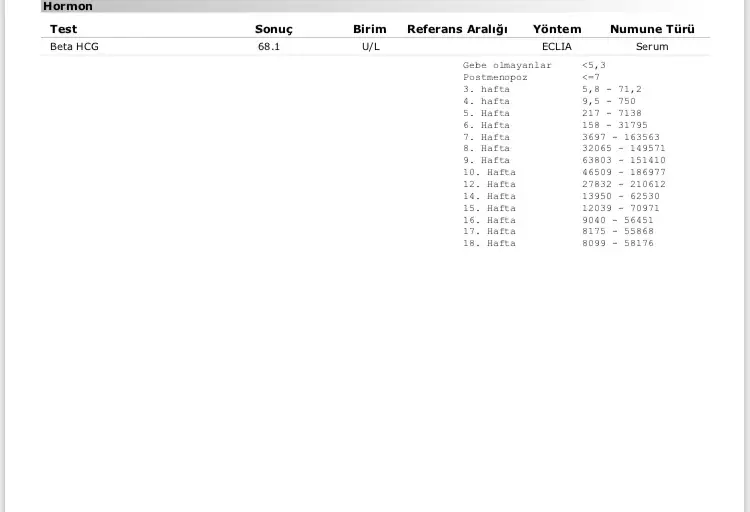This screenshot has height=512, width=750.
Task: Select the U/L unit text
Action: click(370, 46)
